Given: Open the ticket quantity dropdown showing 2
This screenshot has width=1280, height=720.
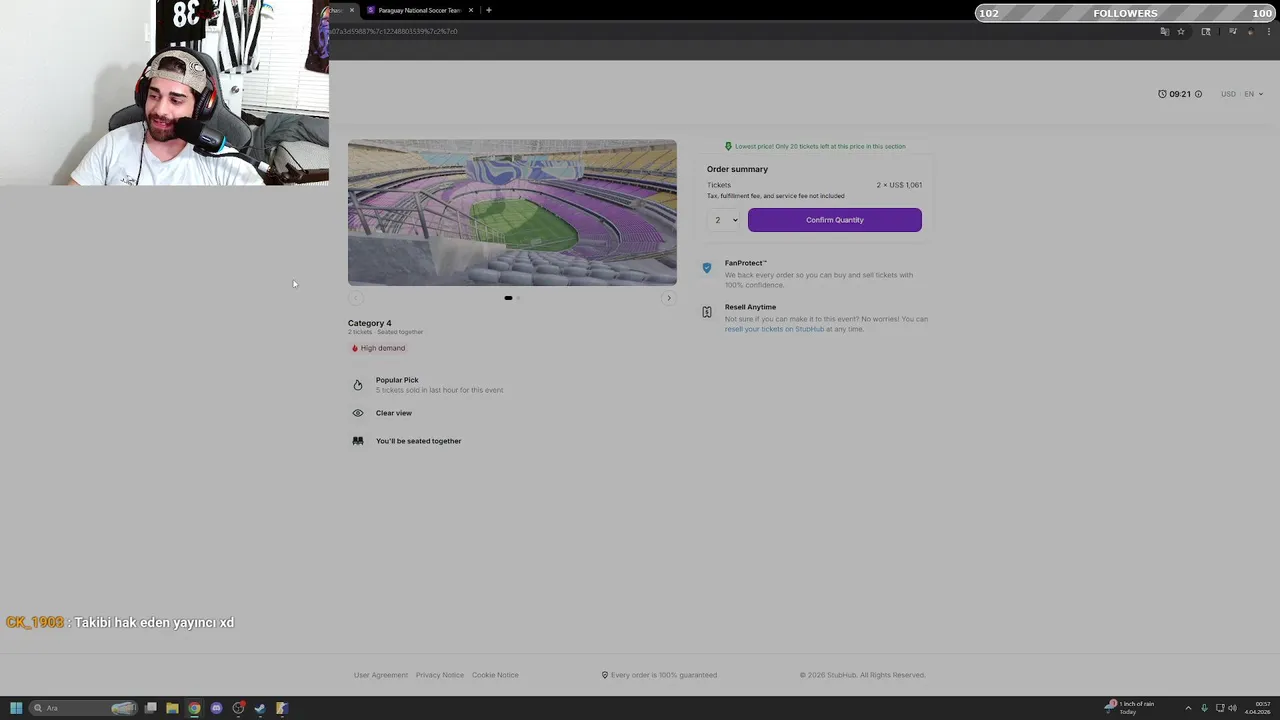Looking at the screenshot, I should point(724,220).
